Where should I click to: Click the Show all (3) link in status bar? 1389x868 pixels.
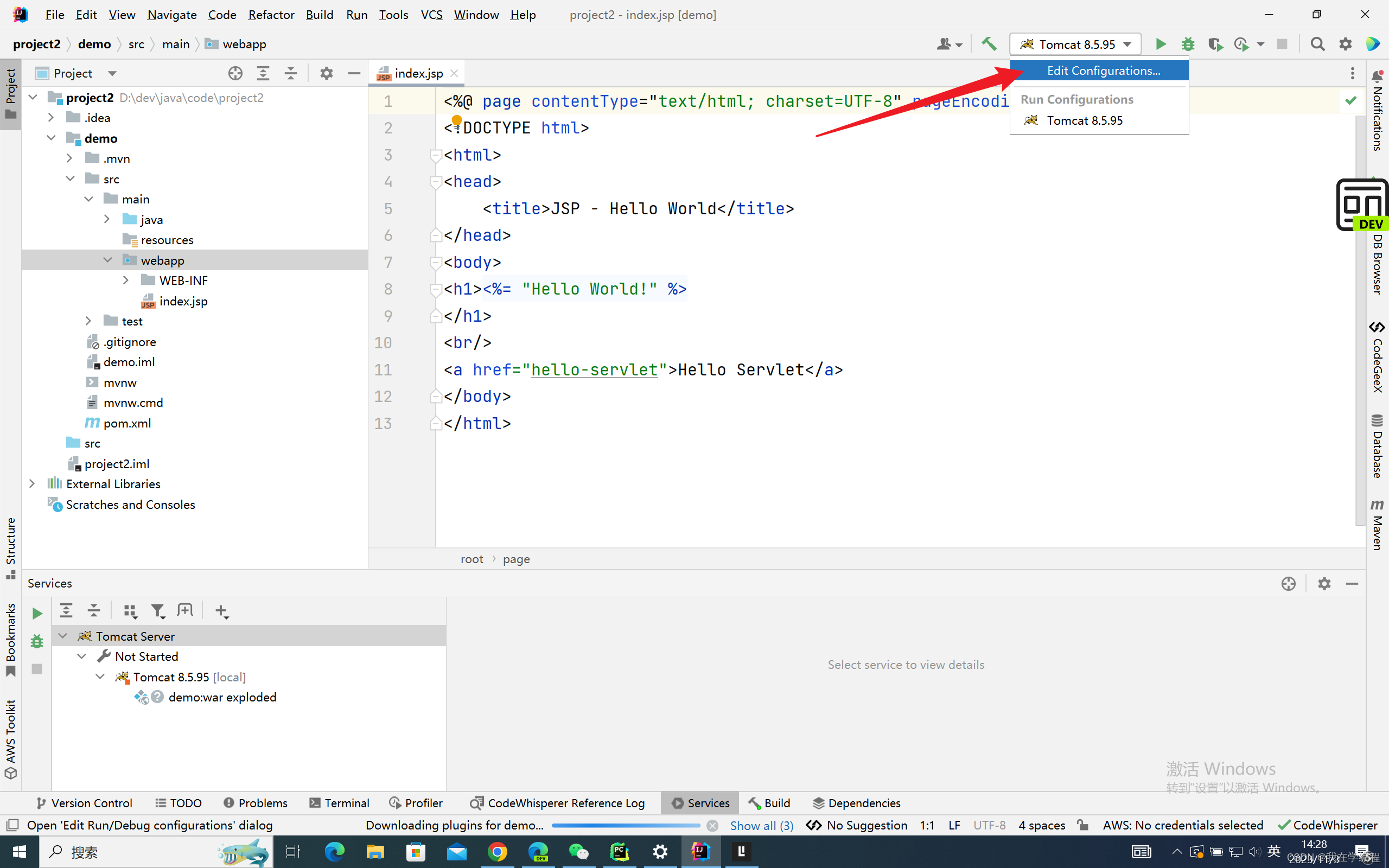762,826
